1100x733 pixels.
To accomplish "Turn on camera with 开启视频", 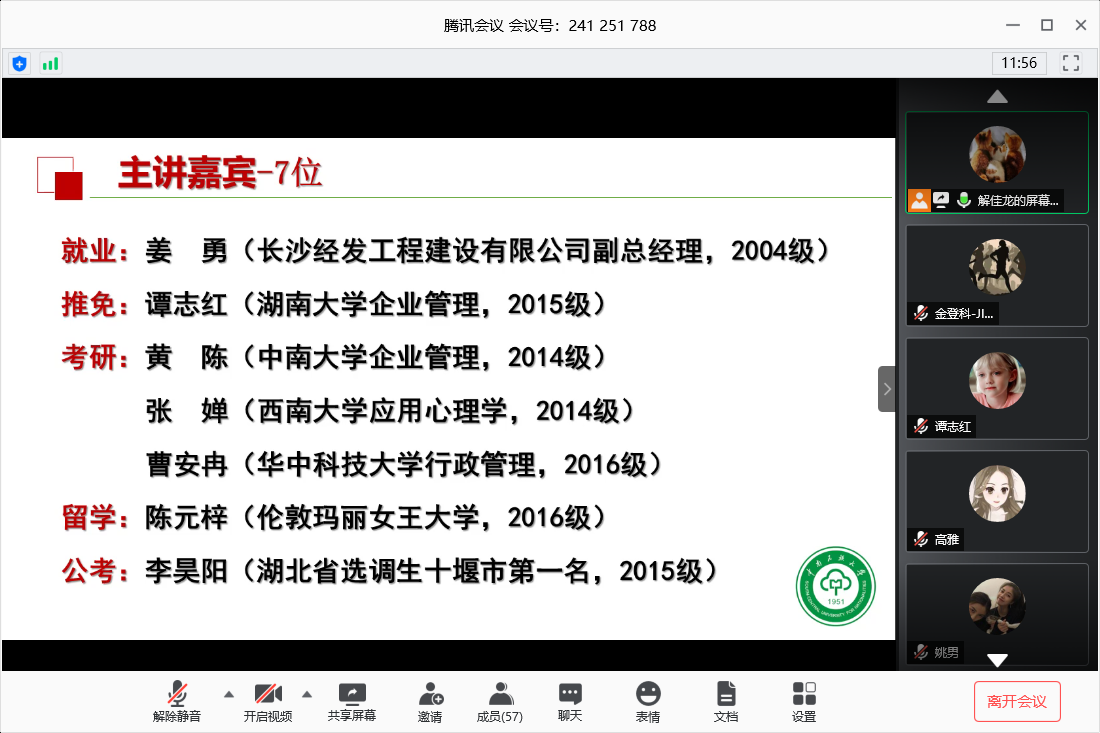I will [268, 701].
